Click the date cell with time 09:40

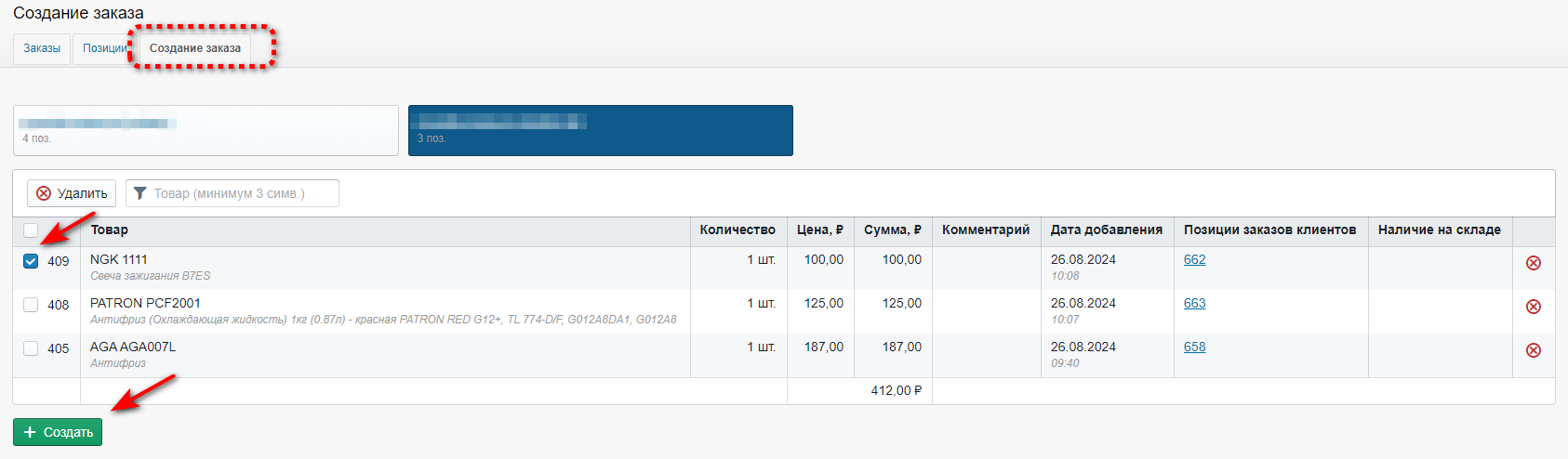click(1107, 355)
